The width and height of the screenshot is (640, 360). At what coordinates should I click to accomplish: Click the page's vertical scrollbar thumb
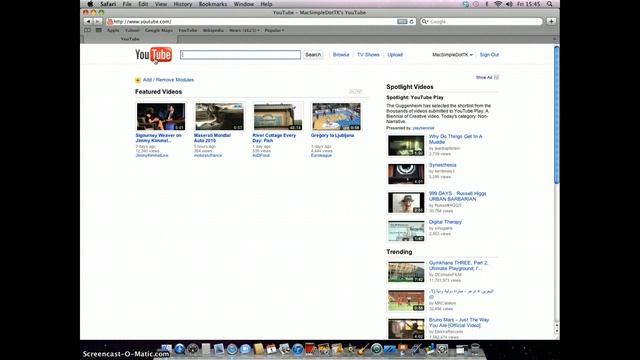(556, 114)
